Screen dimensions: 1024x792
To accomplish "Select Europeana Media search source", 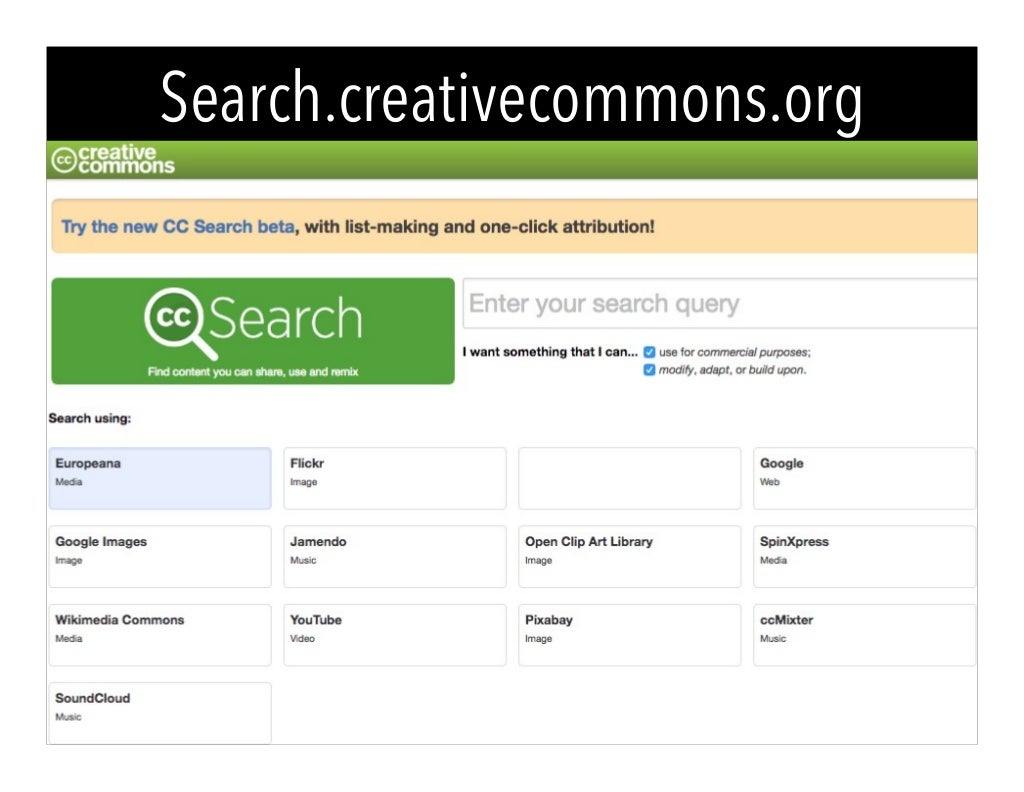I will (160, 478).
